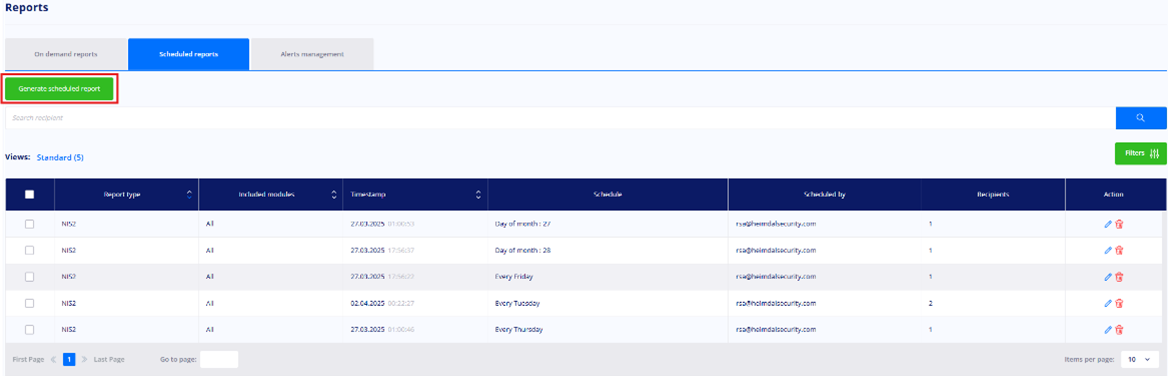Click timestamp 27.03.2025 01:00:53
This screenshot has width=1168, height=376.
coord(382,223)
